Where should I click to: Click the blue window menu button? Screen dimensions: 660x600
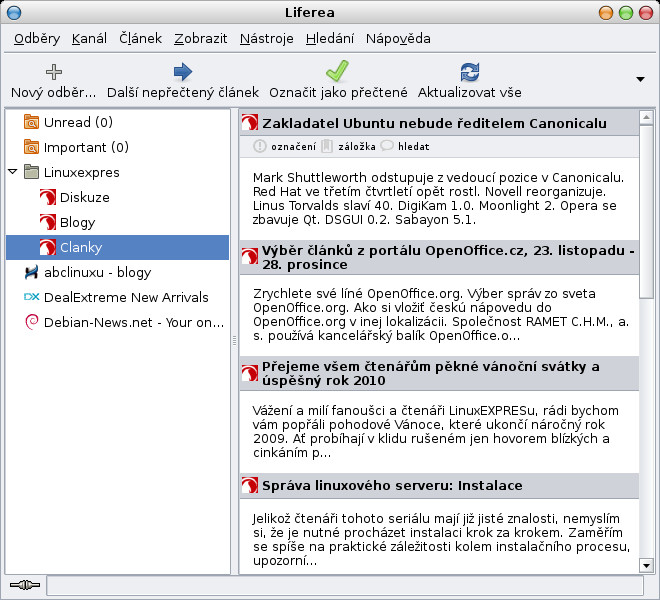14,13
